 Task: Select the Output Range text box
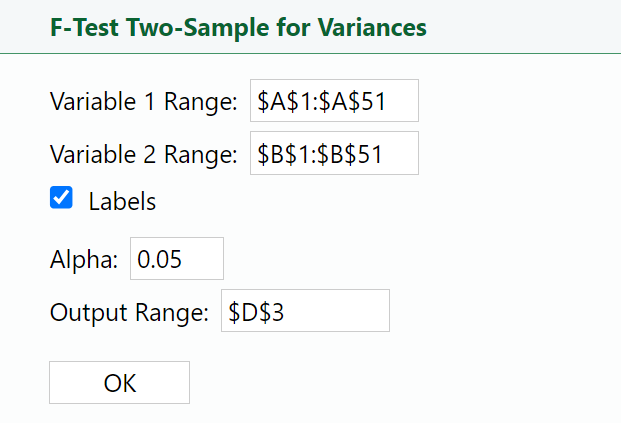pyautogui.click(x=304, y=311)
